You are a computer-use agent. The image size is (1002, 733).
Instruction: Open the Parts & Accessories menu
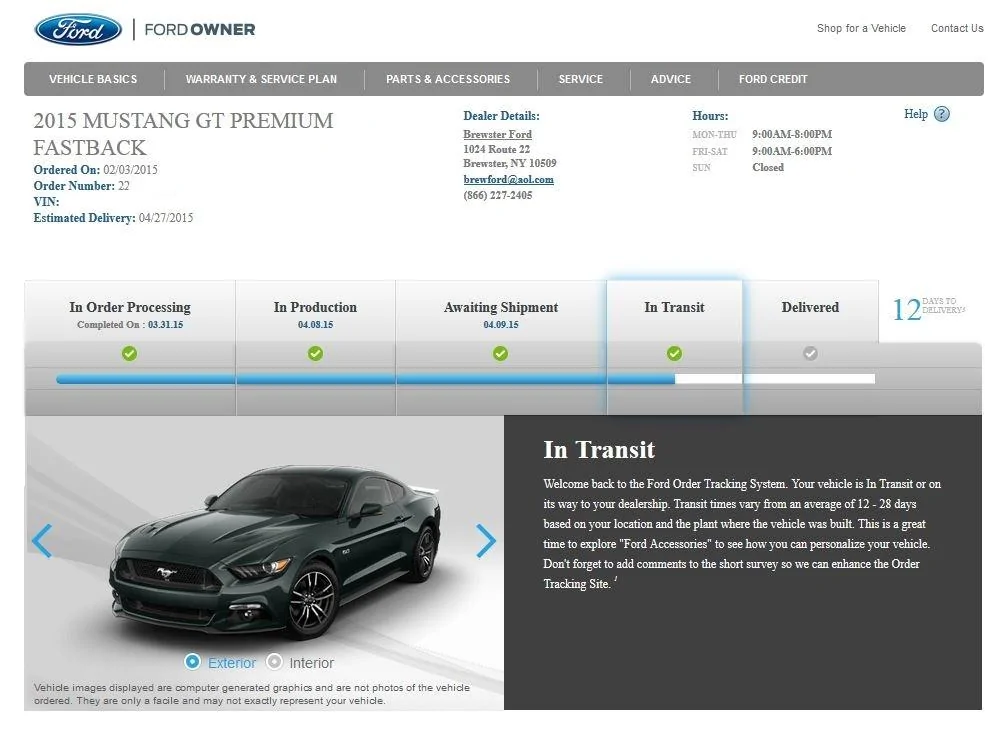click(448, 79)
